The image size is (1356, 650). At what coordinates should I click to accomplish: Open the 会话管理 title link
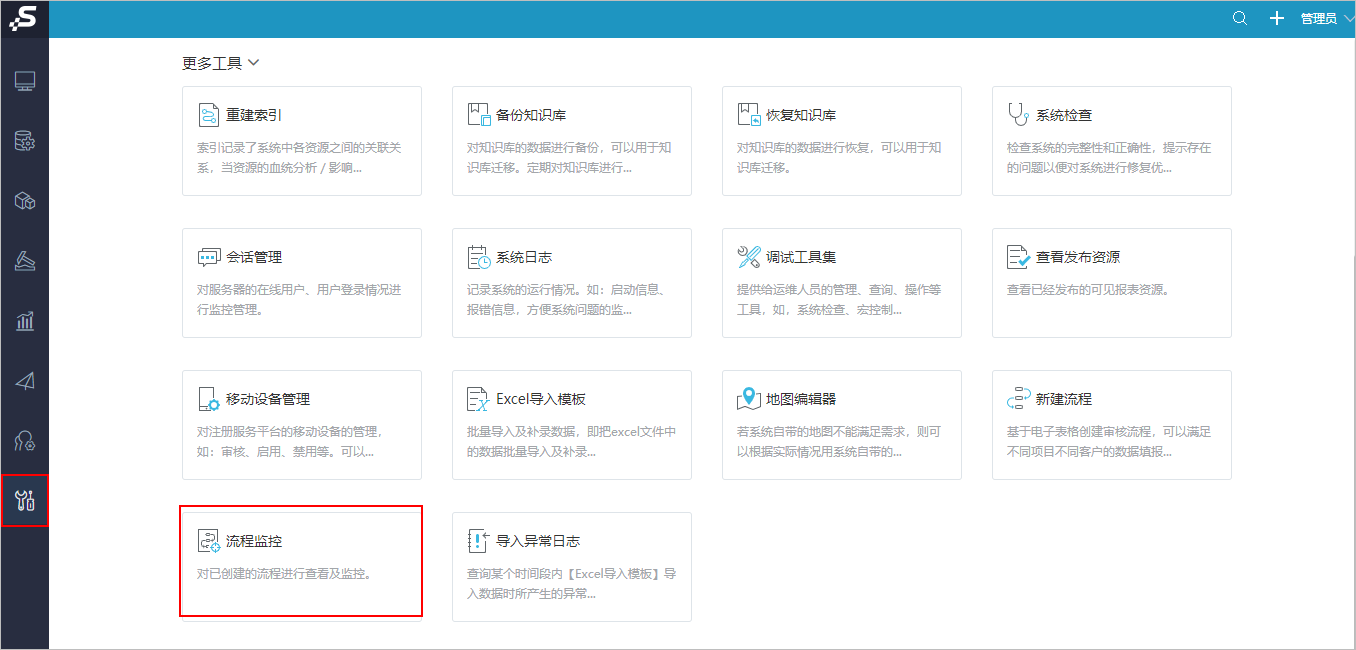click(254, 257)
